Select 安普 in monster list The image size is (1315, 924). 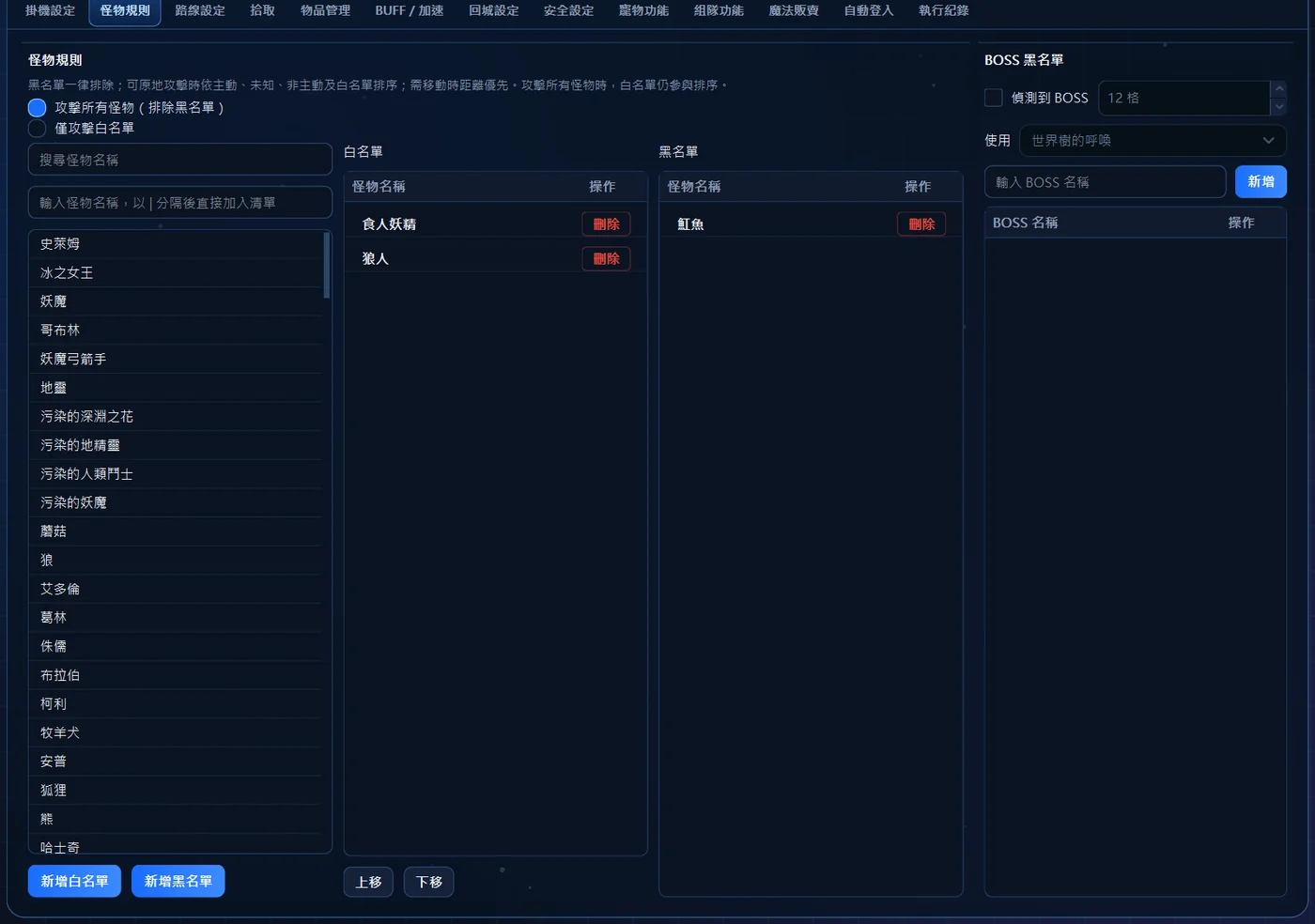click(x=176, y=762)
